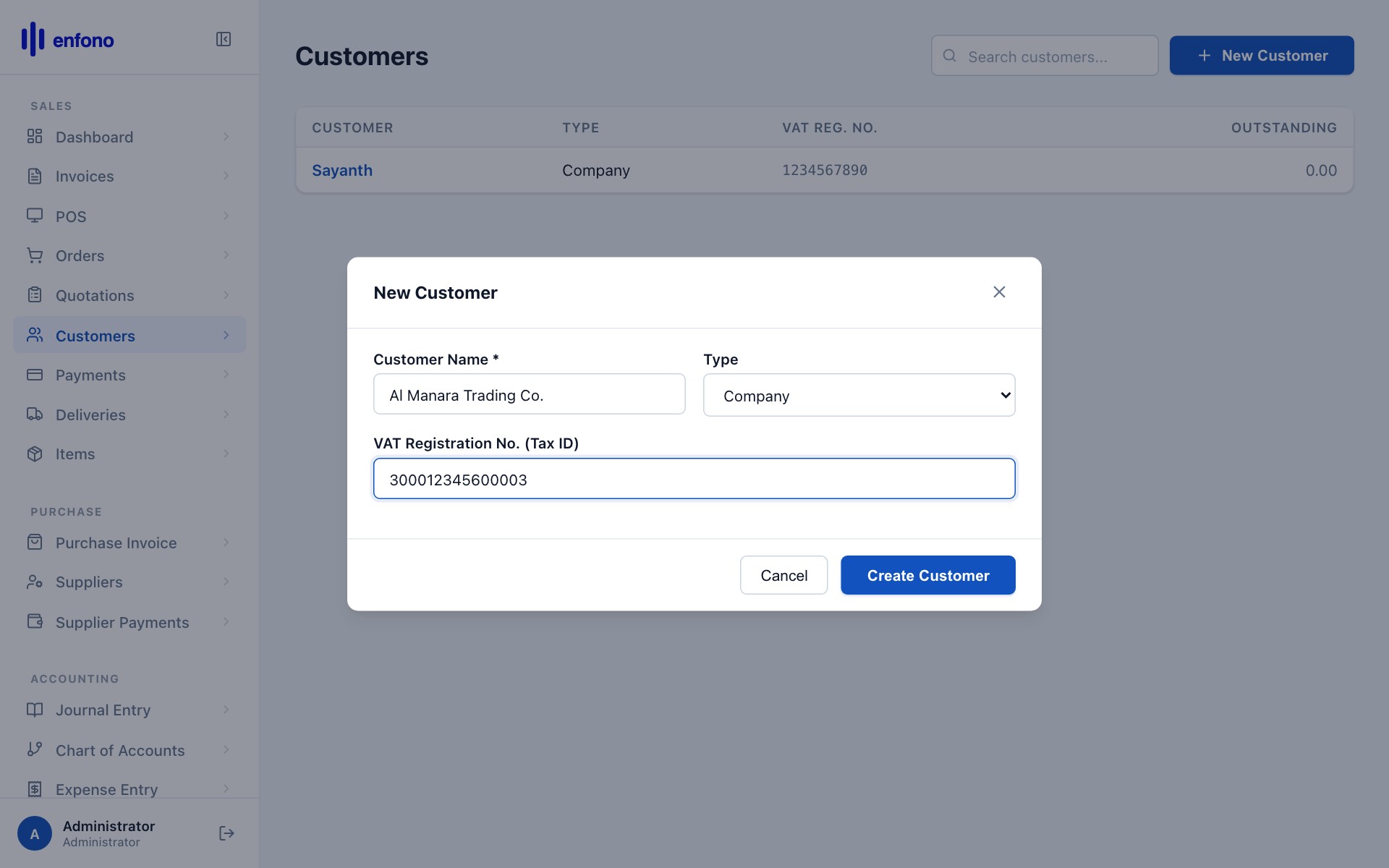Open Purchase Invoice from the sidebar

click(x=116, y=542)
